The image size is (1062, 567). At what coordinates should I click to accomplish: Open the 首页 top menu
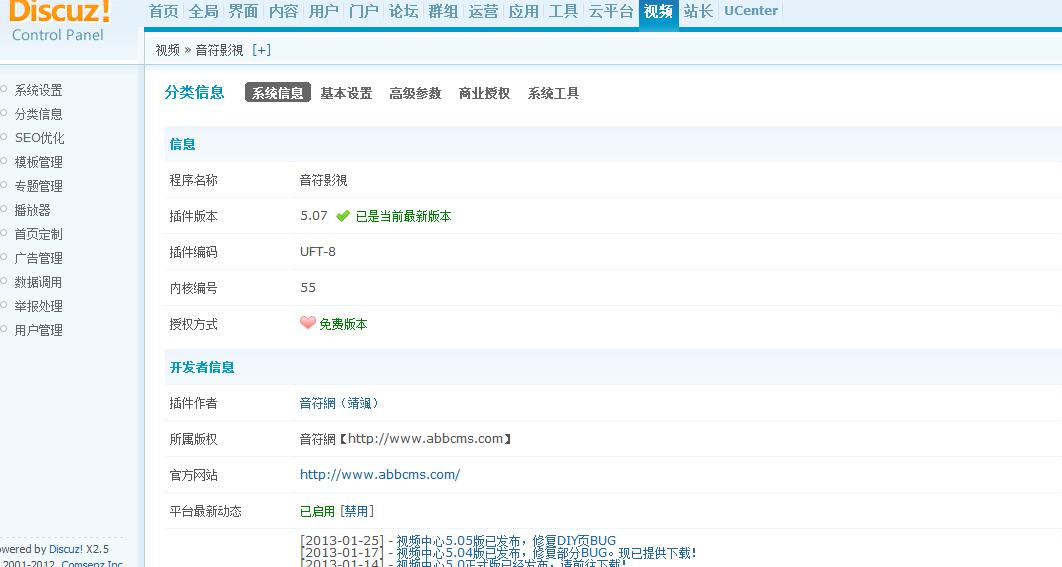pyautogui.click(x=163, y=12)
